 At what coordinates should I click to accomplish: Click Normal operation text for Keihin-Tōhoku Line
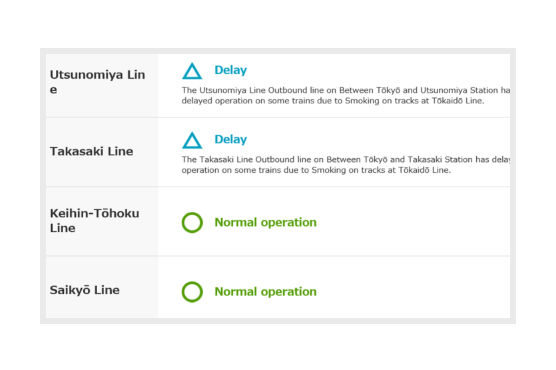(266, 222)
